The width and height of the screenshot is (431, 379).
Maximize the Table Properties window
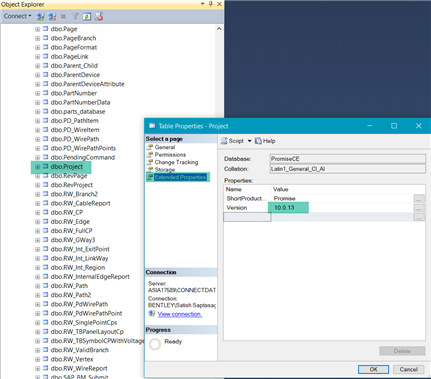coord(394,126)
